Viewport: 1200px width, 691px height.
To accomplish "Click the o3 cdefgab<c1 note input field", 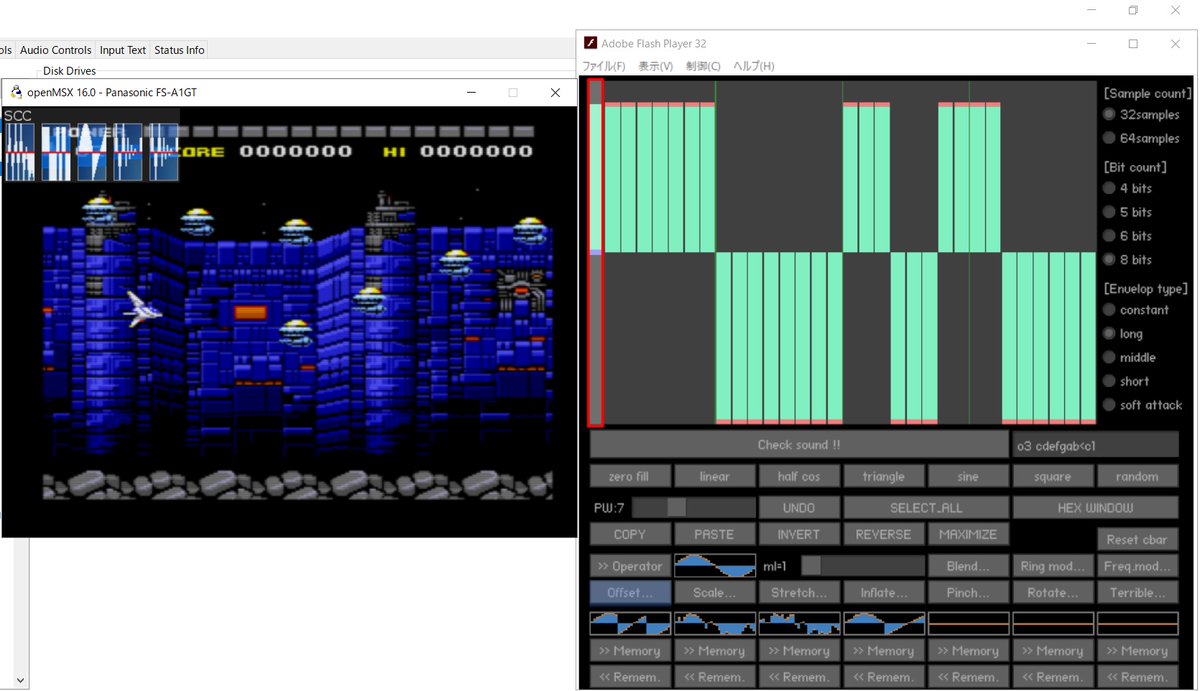I will 1095,444.
